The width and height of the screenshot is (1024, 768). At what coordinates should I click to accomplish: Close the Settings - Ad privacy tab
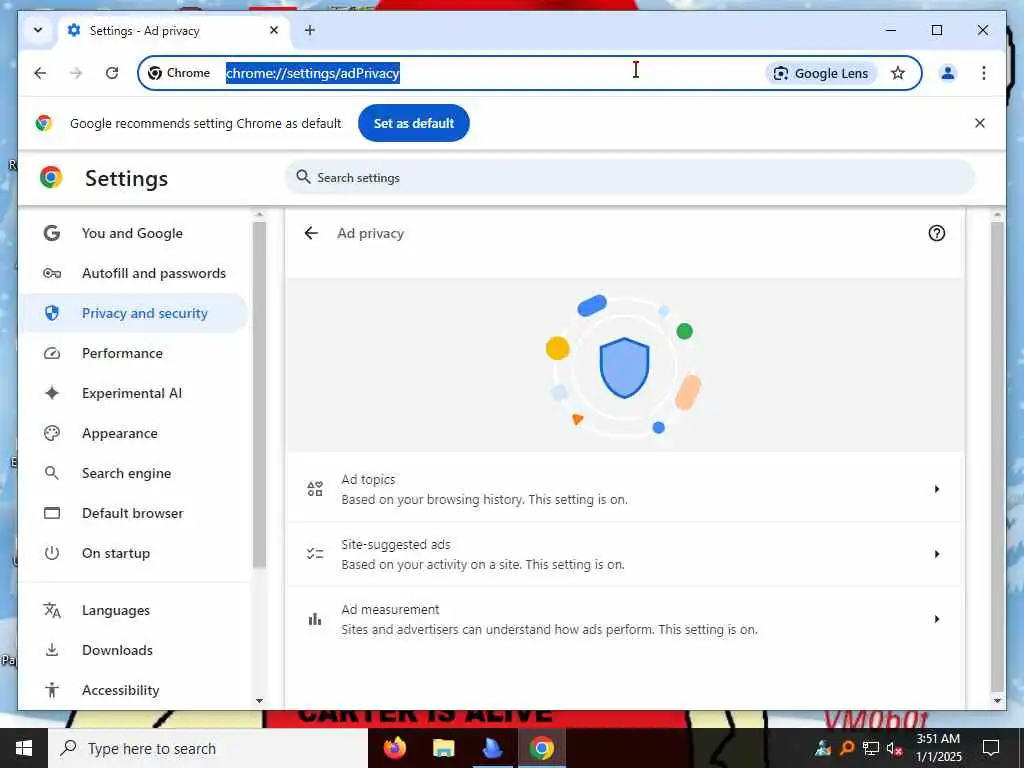274,30
